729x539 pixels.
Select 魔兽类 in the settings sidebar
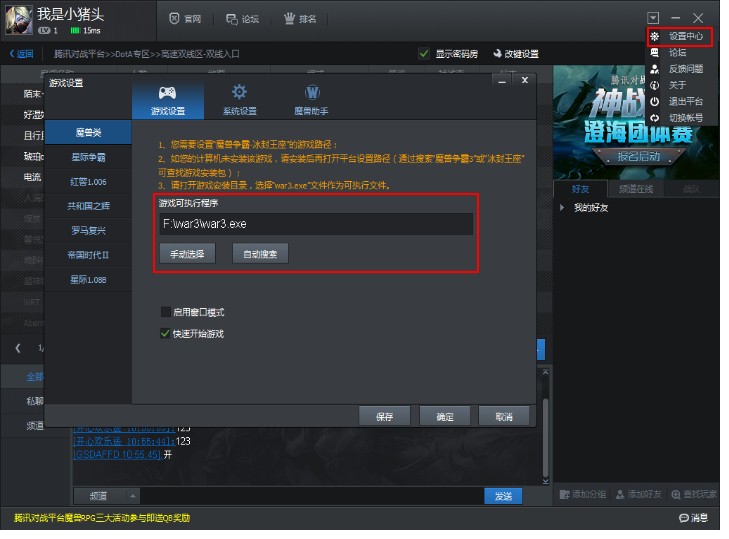[x=88, y=133]
